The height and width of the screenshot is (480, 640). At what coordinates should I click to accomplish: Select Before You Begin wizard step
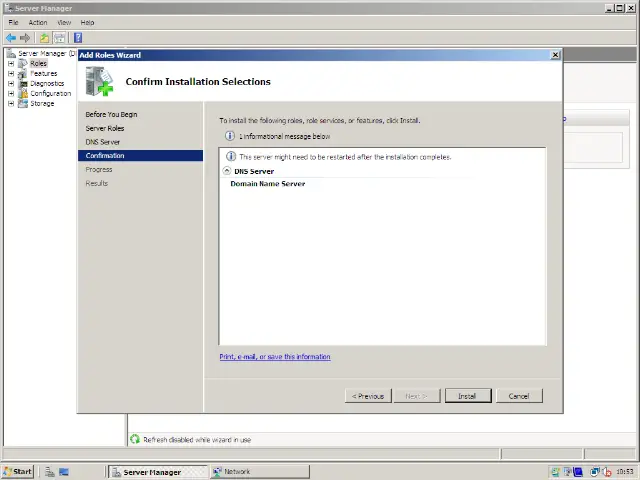point(111,114)
